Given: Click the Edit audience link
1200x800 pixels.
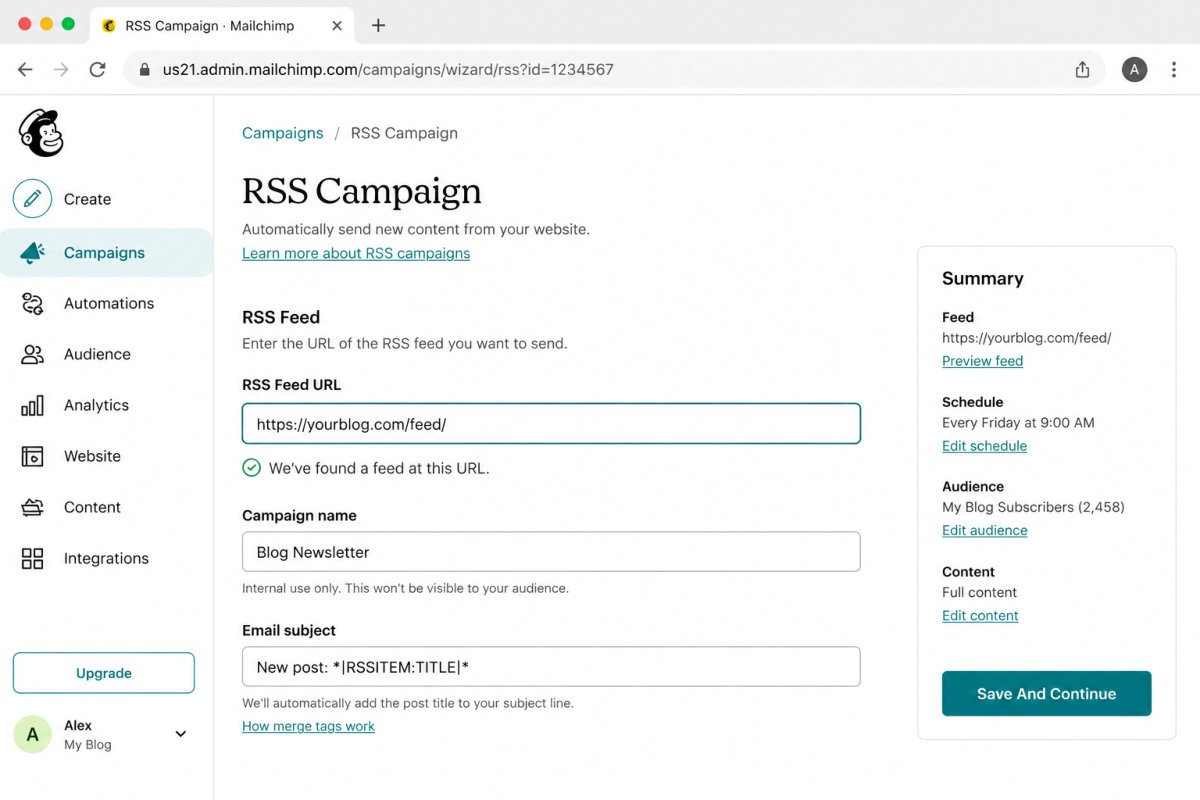Looking at the screenshot, I should tap(985, 531).
